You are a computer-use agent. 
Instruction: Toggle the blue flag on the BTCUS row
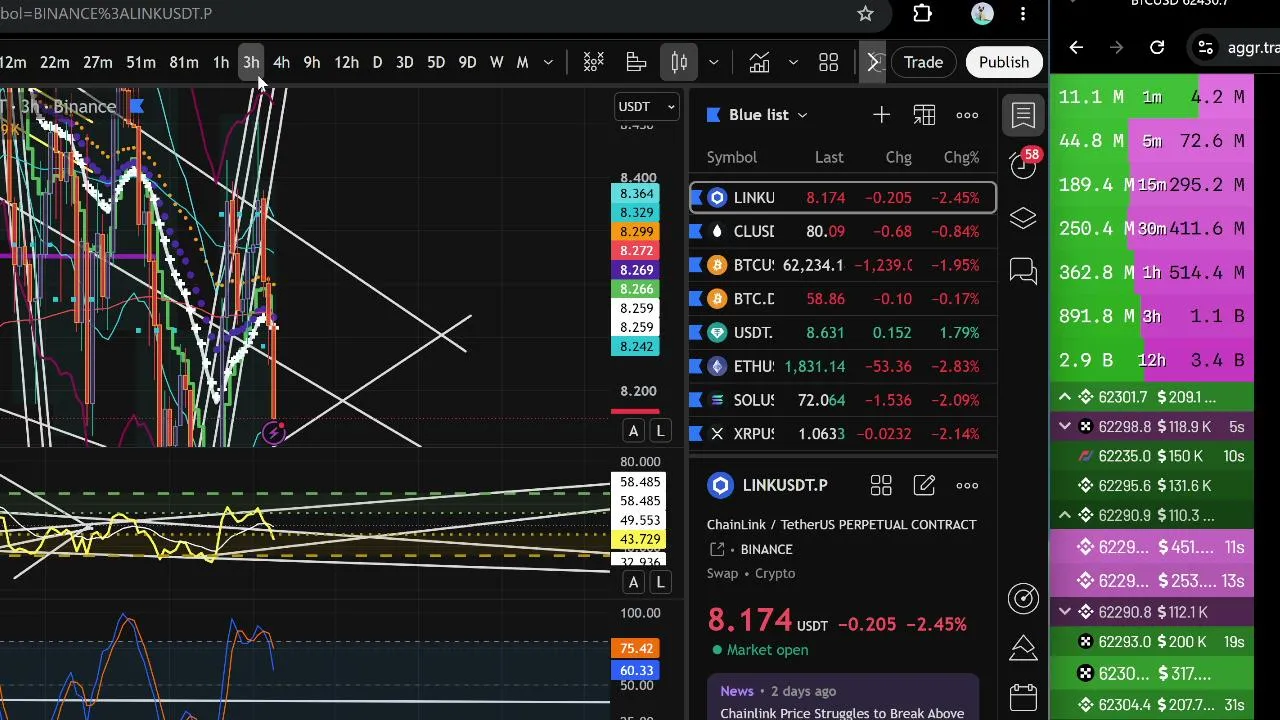697,265
